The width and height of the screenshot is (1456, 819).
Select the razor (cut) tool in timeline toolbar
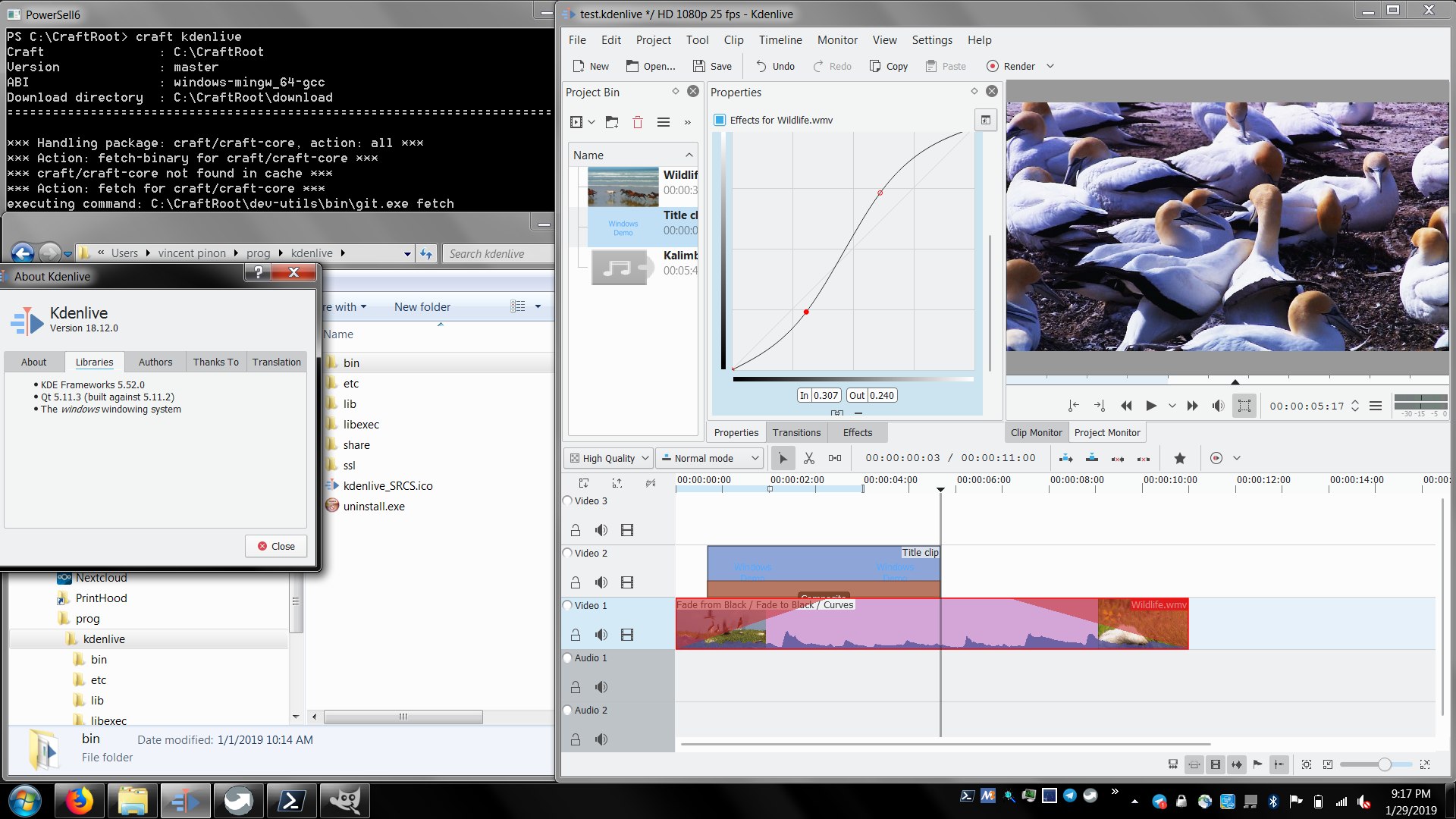pyautogui.click(x=809, y=458)
